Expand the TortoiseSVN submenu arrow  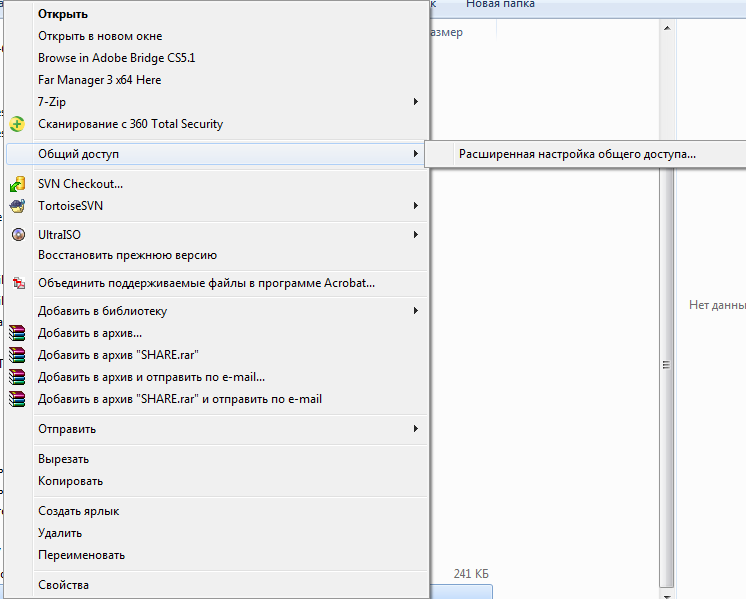point(416,206)
